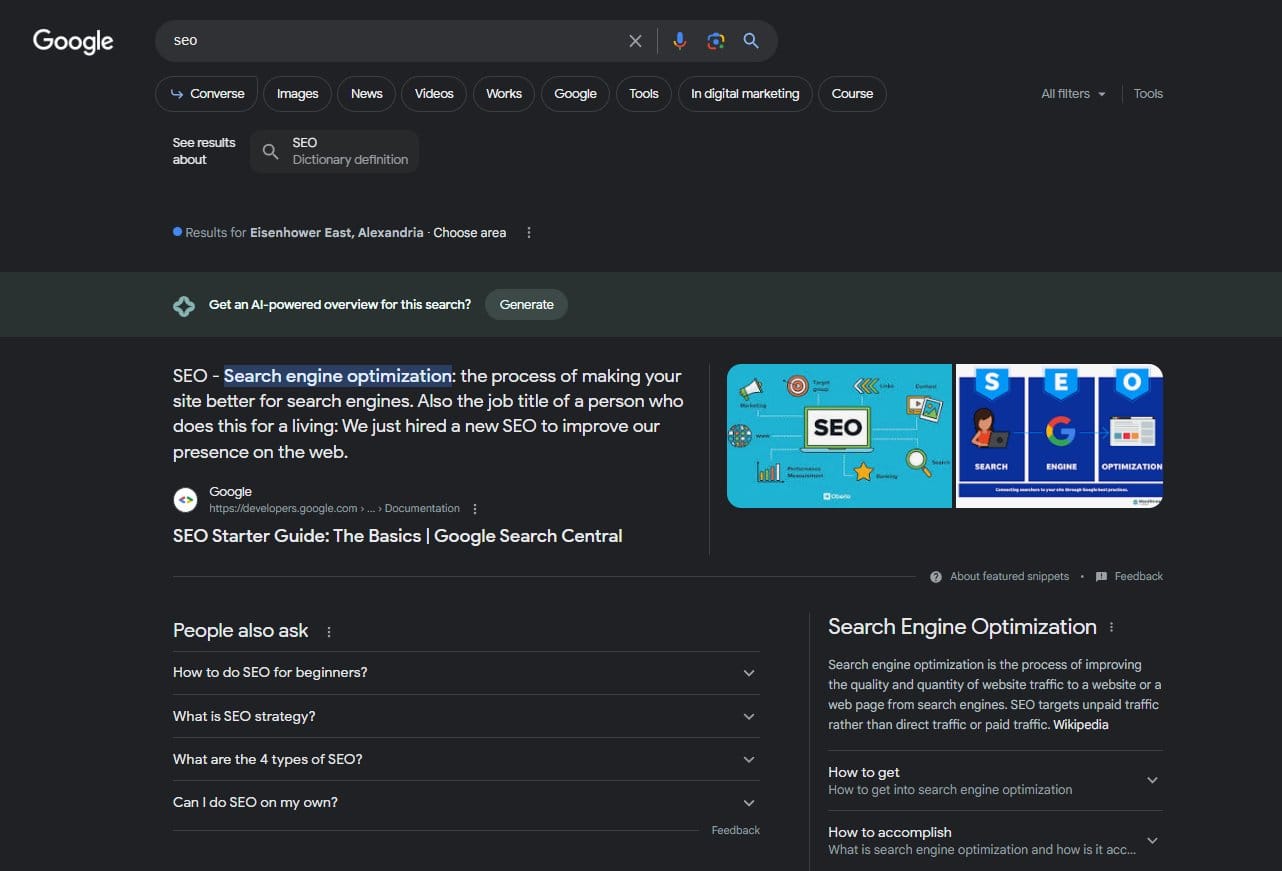Click the magnifying glass search button
Image resolution: width=1282 pixels, height=871 pixels.
tap(751, 41)
